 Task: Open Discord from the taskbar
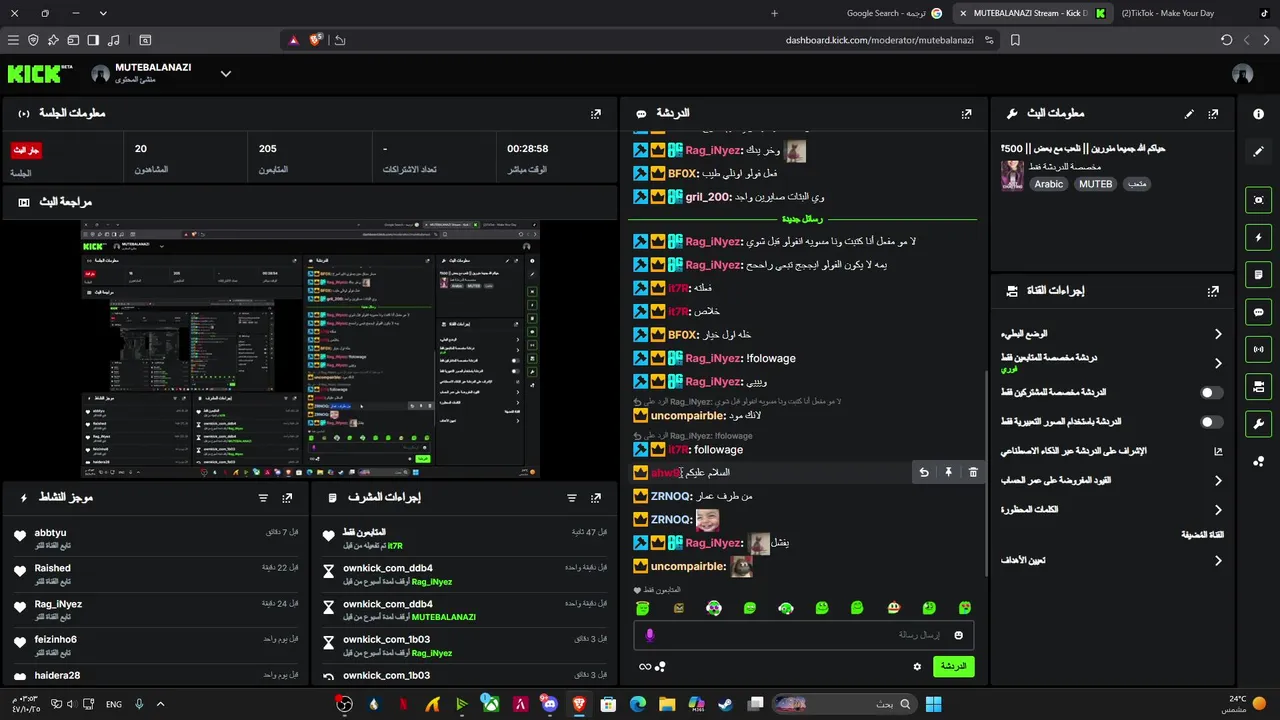pos(549,705)
